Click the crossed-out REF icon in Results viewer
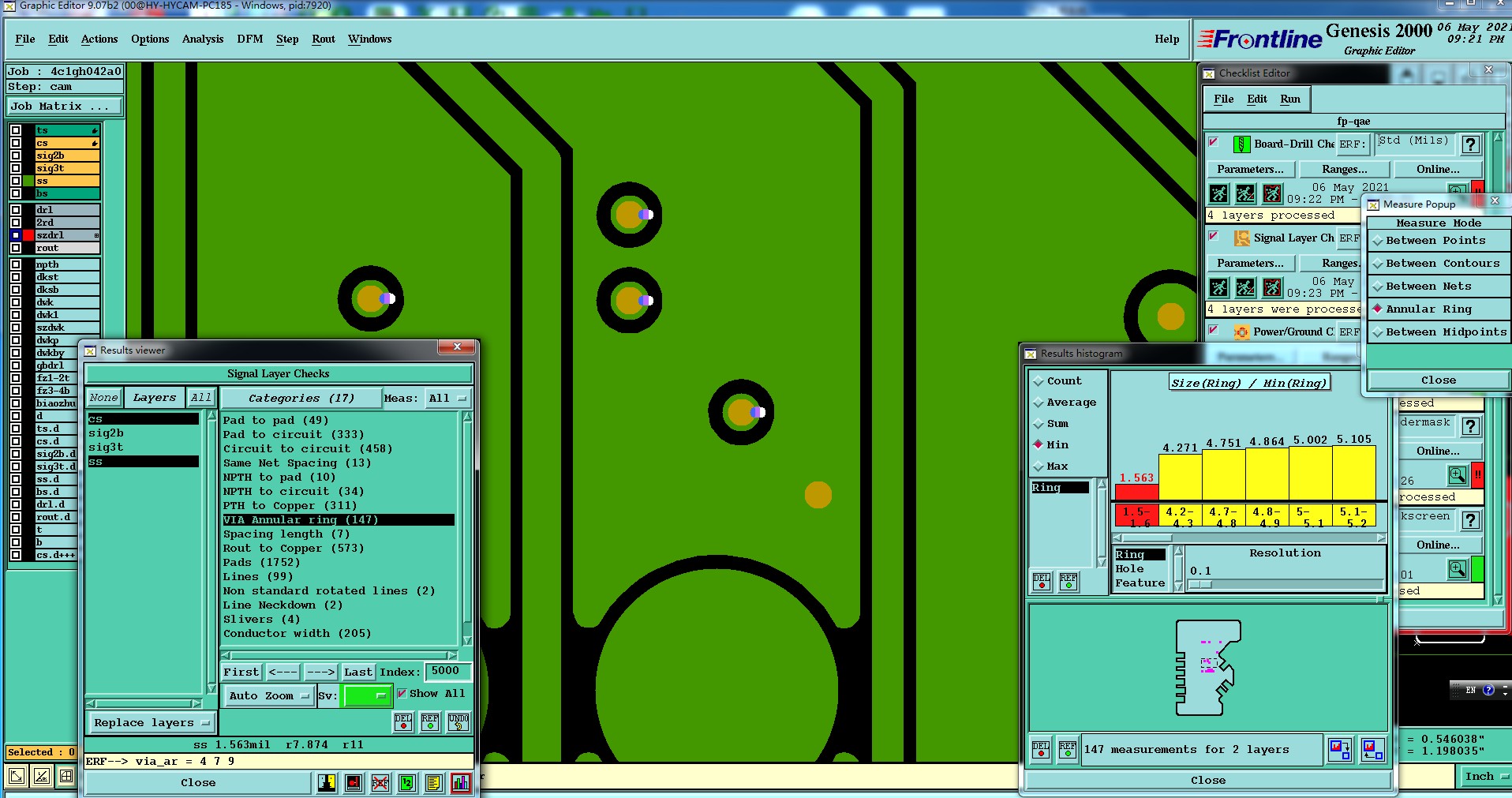 (380, 782)
